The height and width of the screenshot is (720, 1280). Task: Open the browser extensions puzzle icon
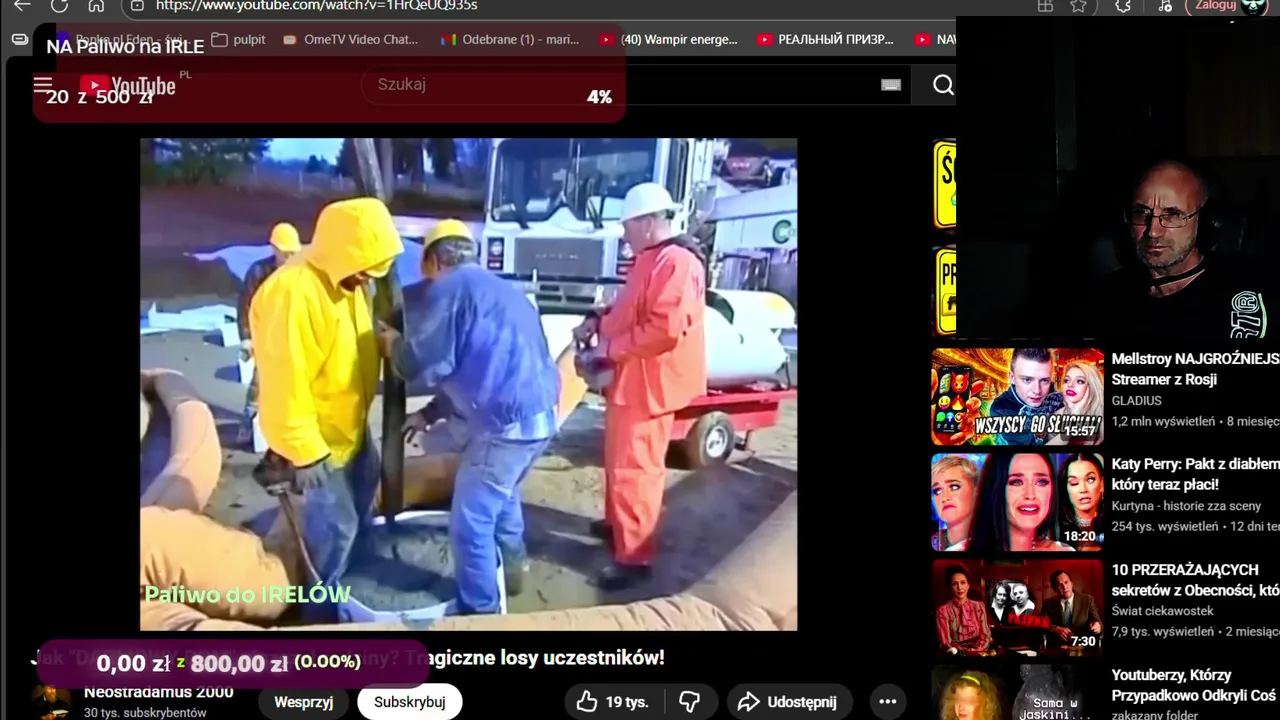point(1123,6)
